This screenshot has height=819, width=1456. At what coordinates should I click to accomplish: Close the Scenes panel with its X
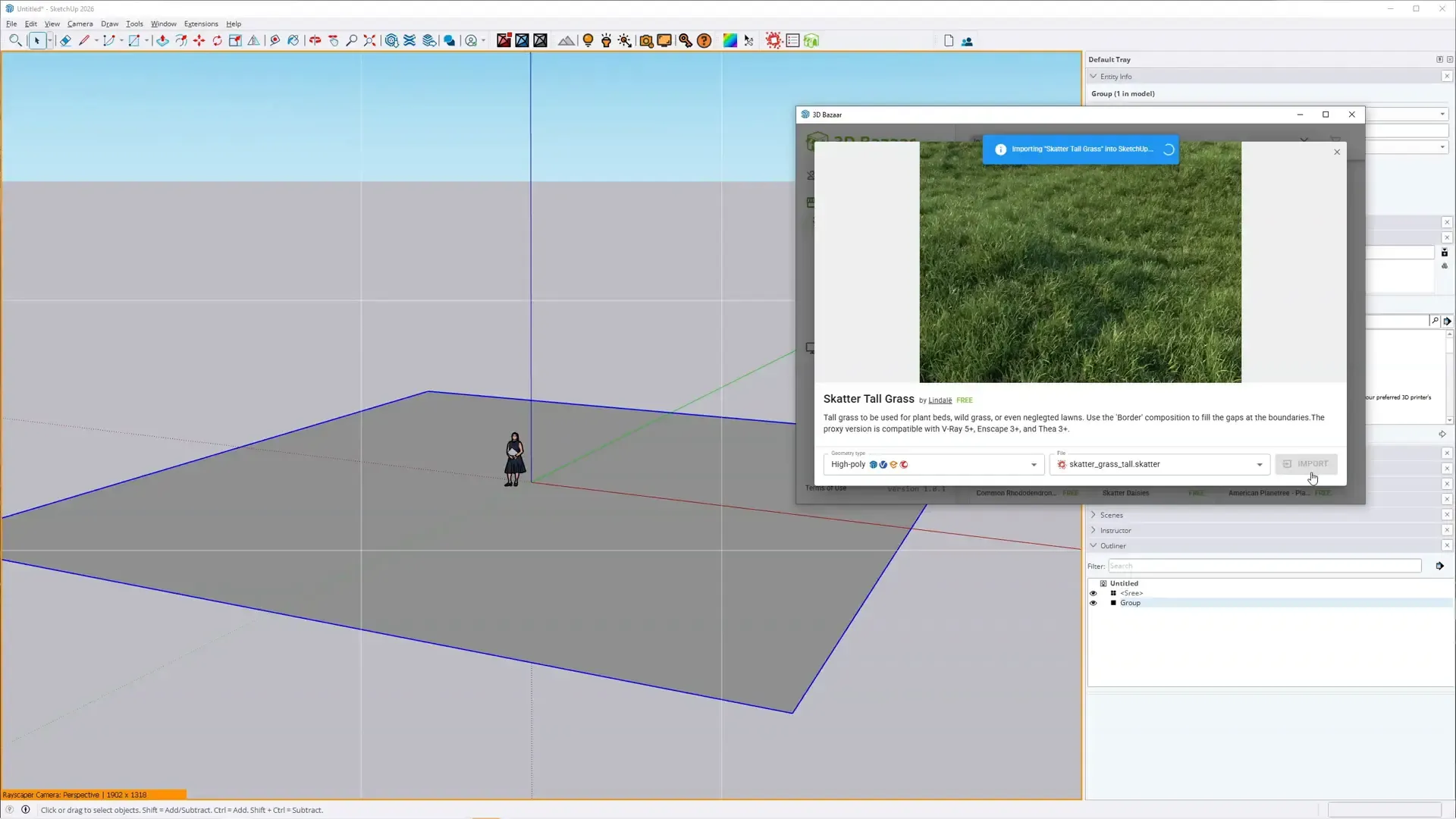1447,515
